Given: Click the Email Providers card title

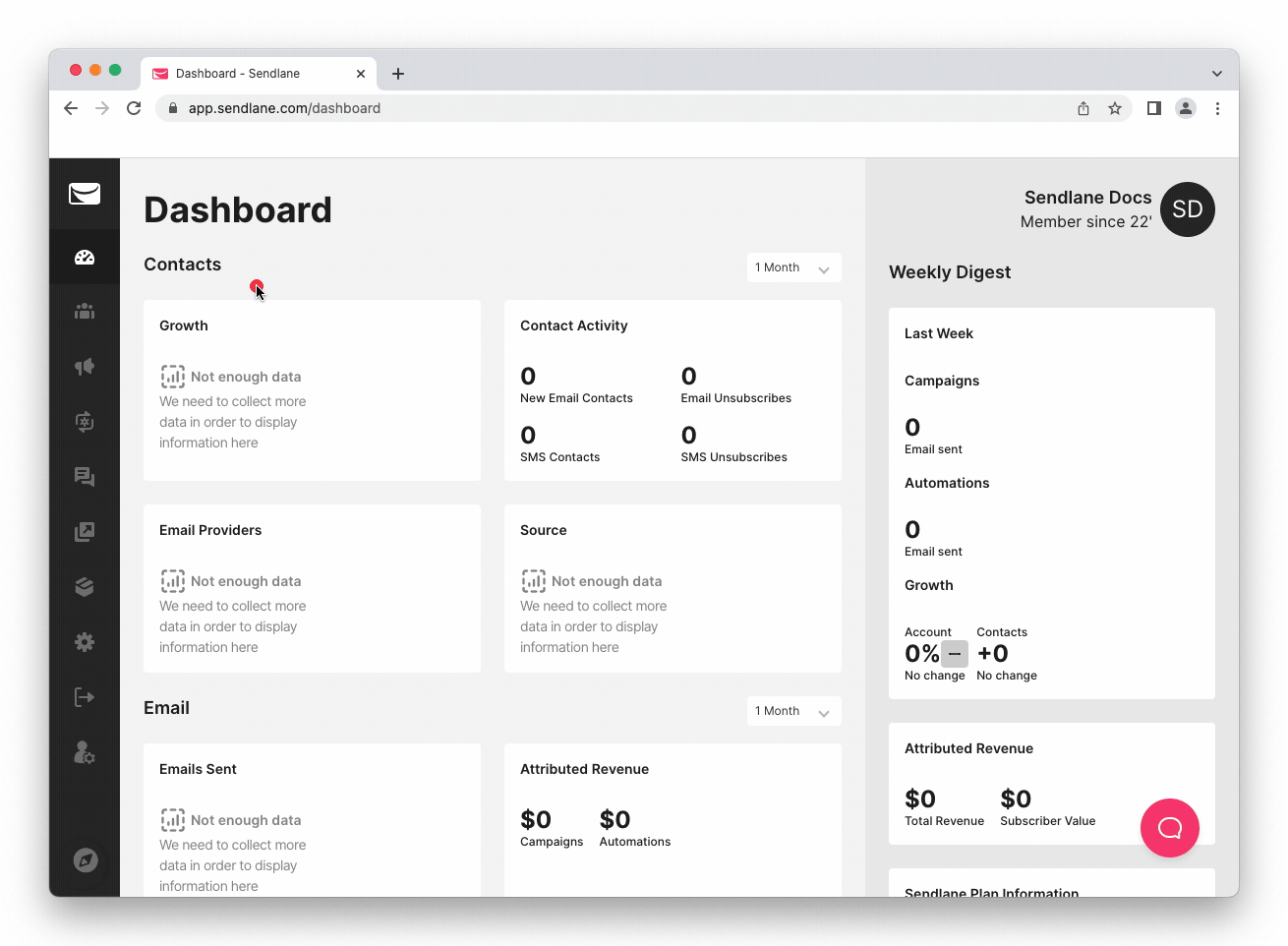Looking at the screenshot, I should click(x=210, y=530).
